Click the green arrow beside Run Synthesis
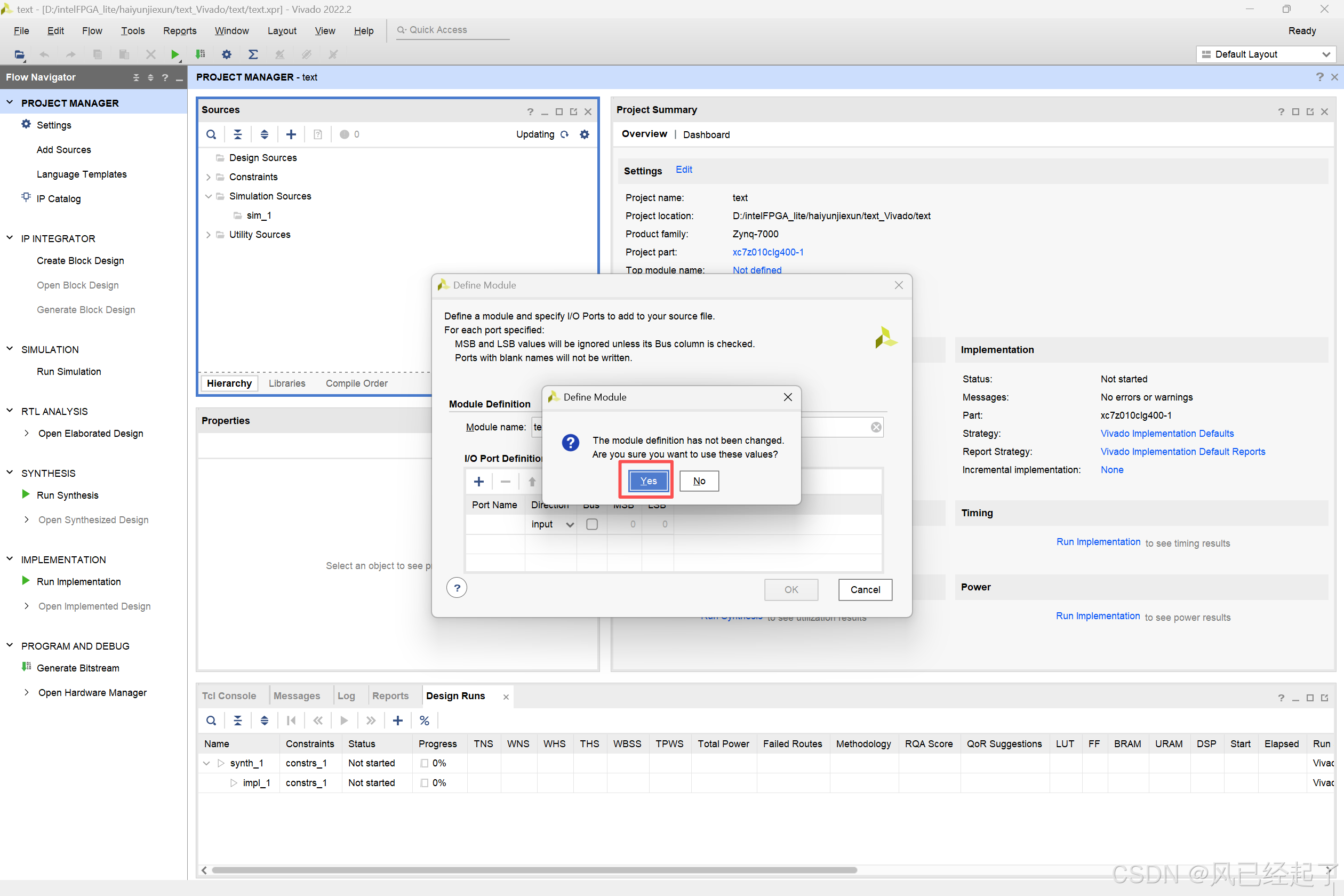Image resolution: width=1344 pixels, height=896 pixels. (x=26, y=494)
